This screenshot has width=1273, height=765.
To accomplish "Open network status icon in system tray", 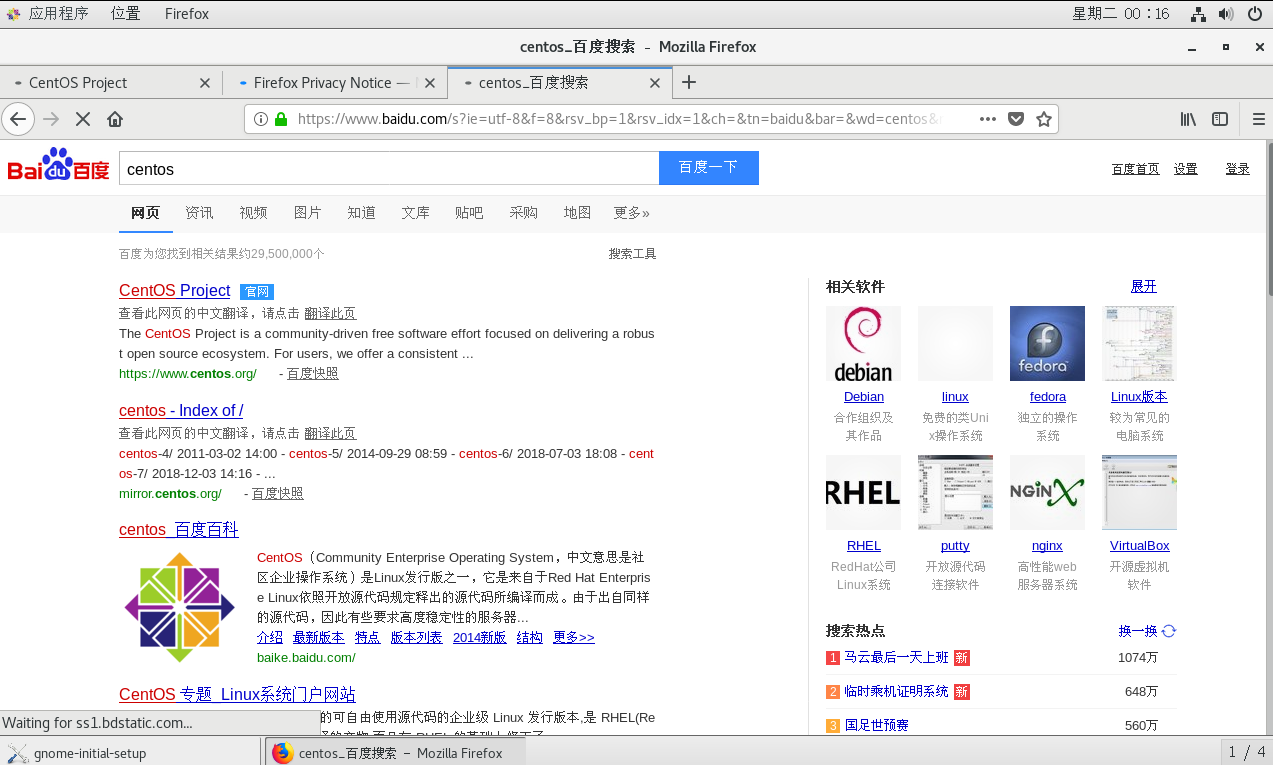I will point(1198,13).
